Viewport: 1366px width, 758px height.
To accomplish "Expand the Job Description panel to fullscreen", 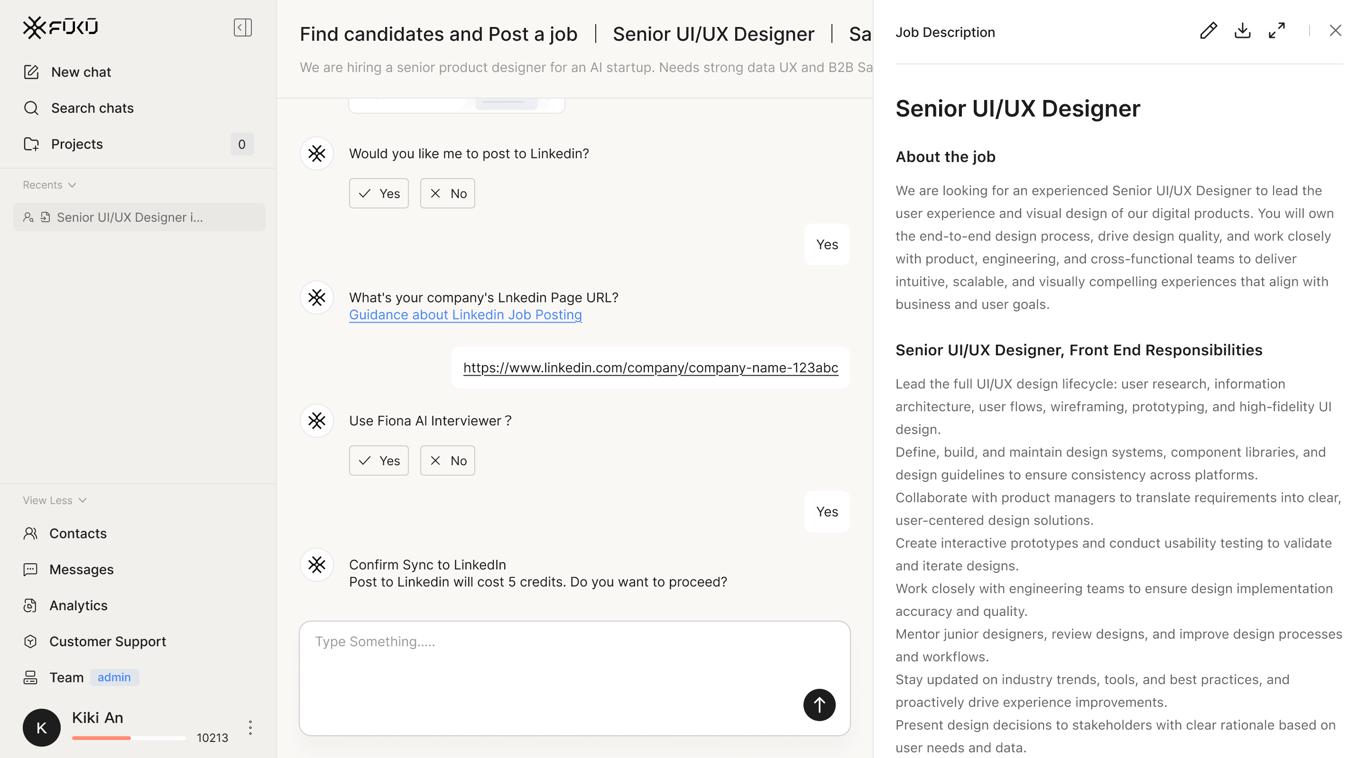I will pos(1277,31).
